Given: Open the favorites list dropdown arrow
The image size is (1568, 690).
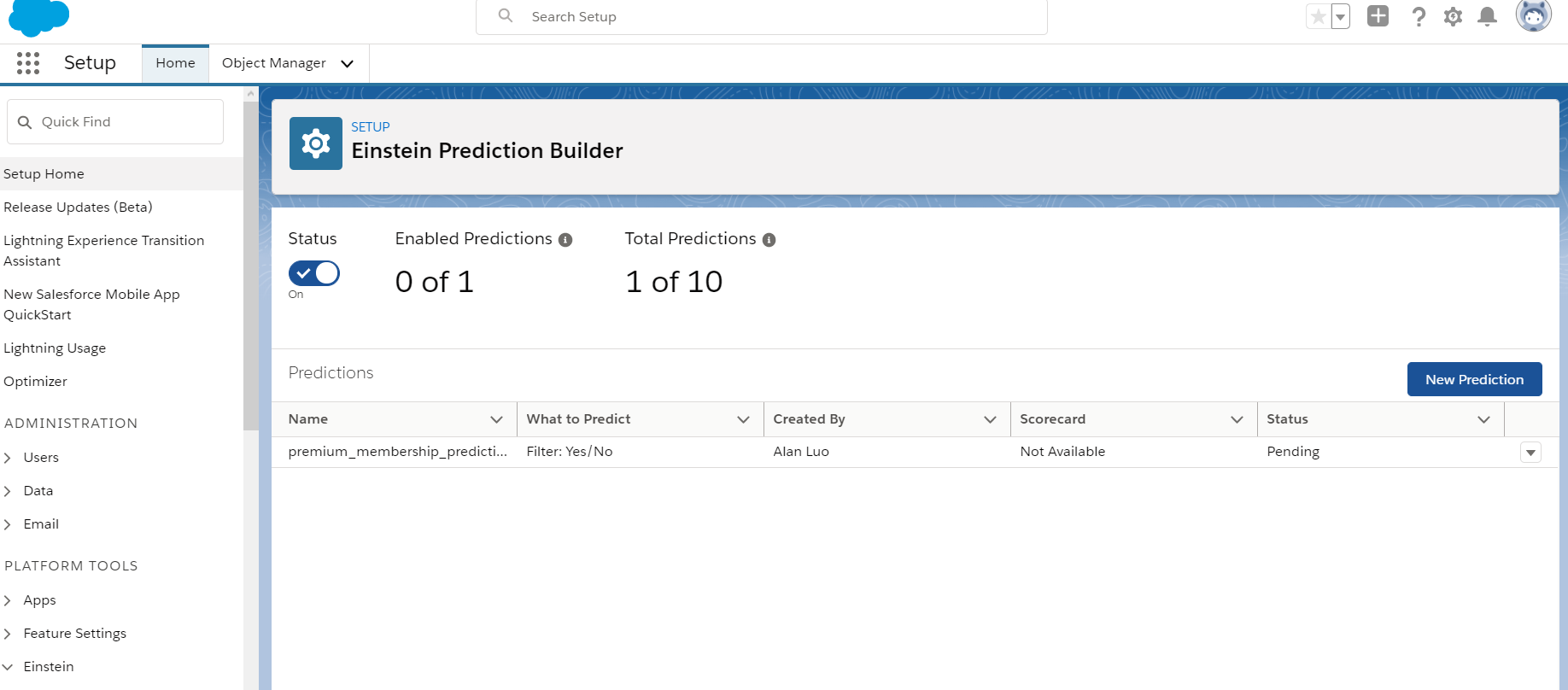Looking at the screenshot, I should coord(1340,16).
